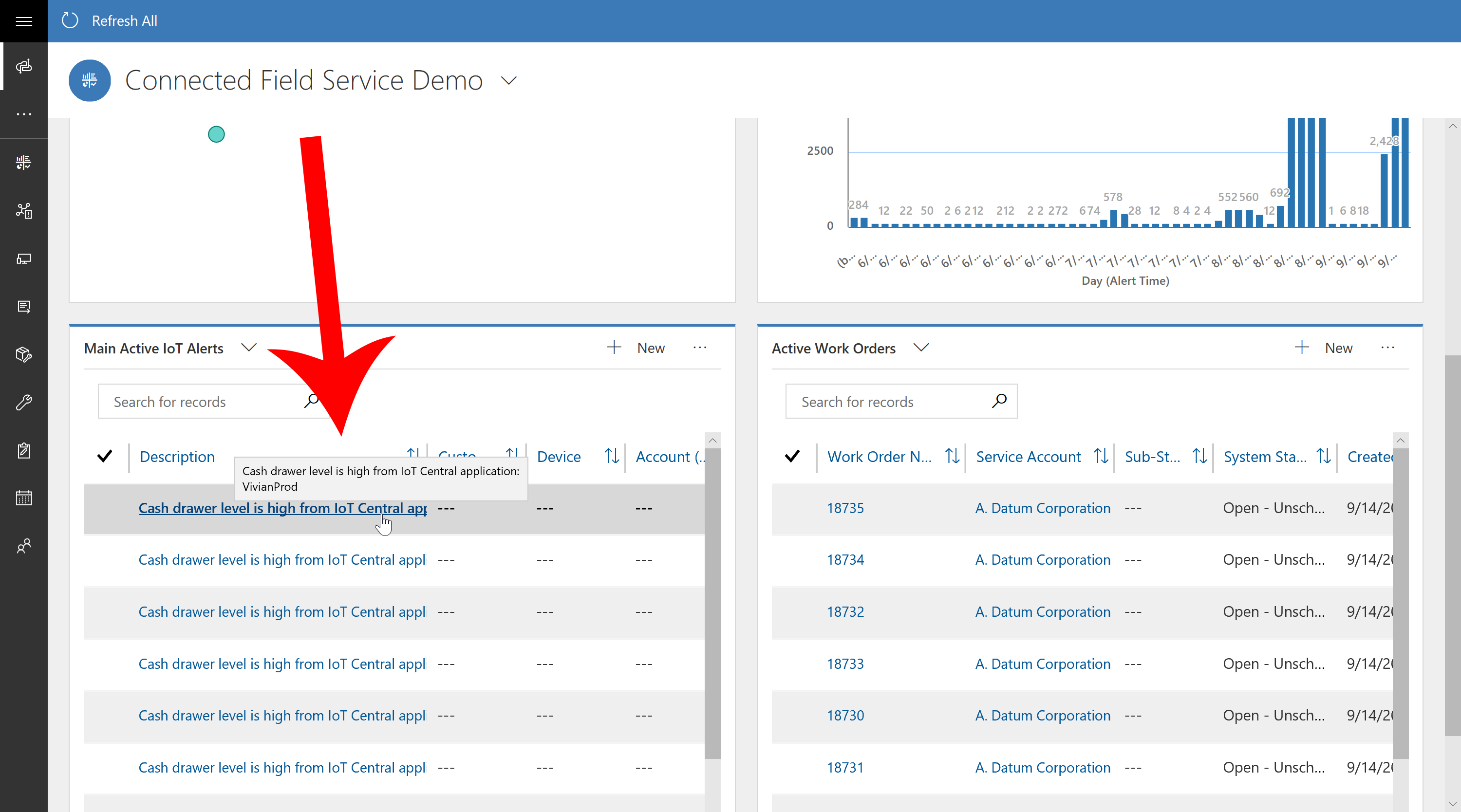Click the Description column header
This screenshot has height=812, width=1461.
point(177,457)
